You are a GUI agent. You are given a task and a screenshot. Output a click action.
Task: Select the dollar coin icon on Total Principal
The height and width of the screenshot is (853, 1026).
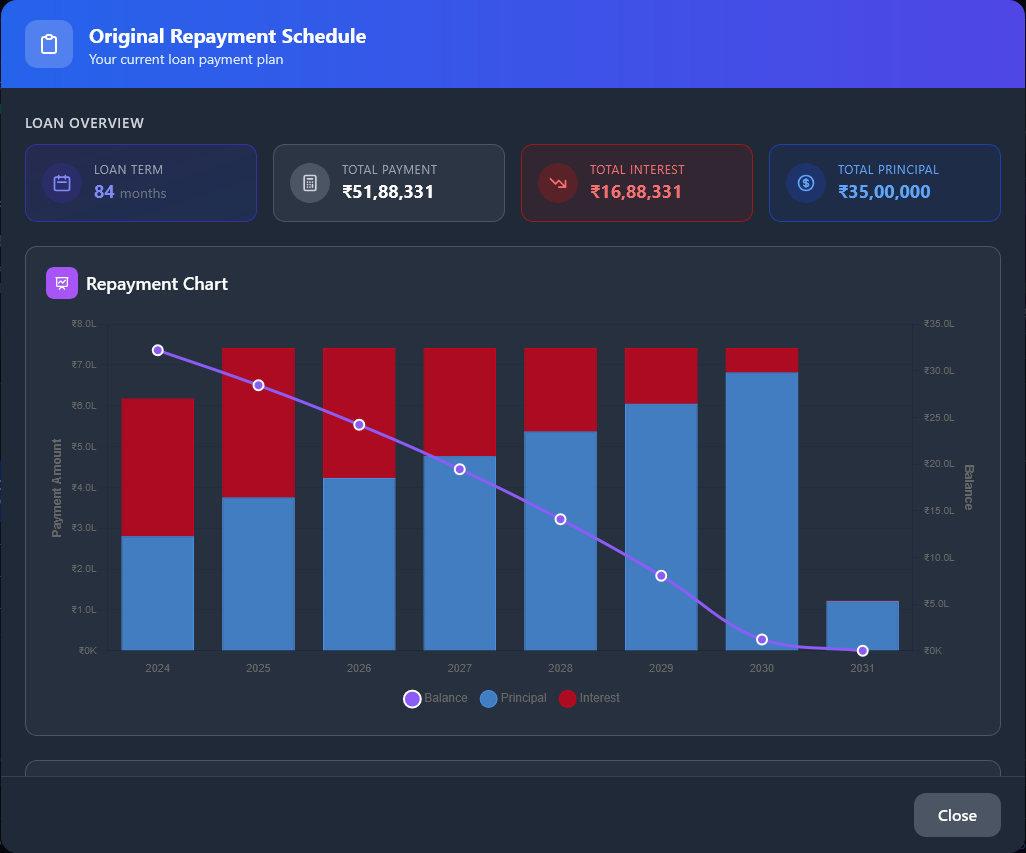805,183
